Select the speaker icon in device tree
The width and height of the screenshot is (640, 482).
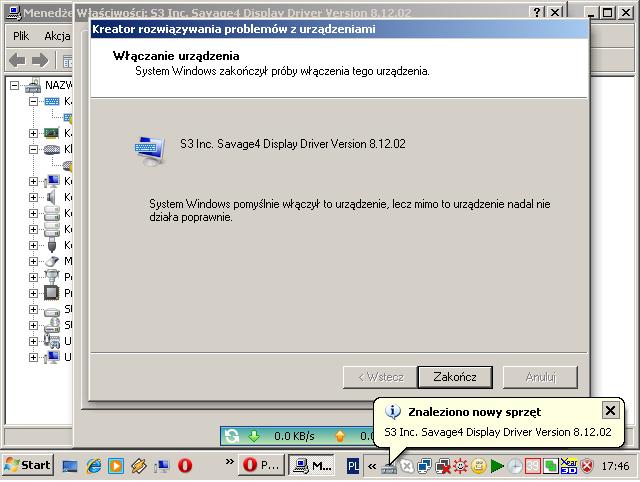coord(52,197)
